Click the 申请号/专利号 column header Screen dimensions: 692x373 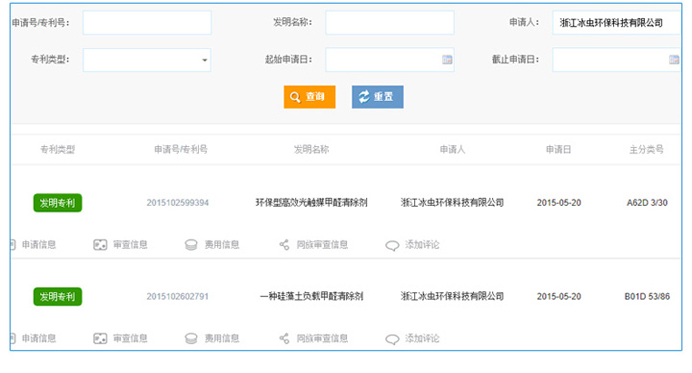pos(181,149)
